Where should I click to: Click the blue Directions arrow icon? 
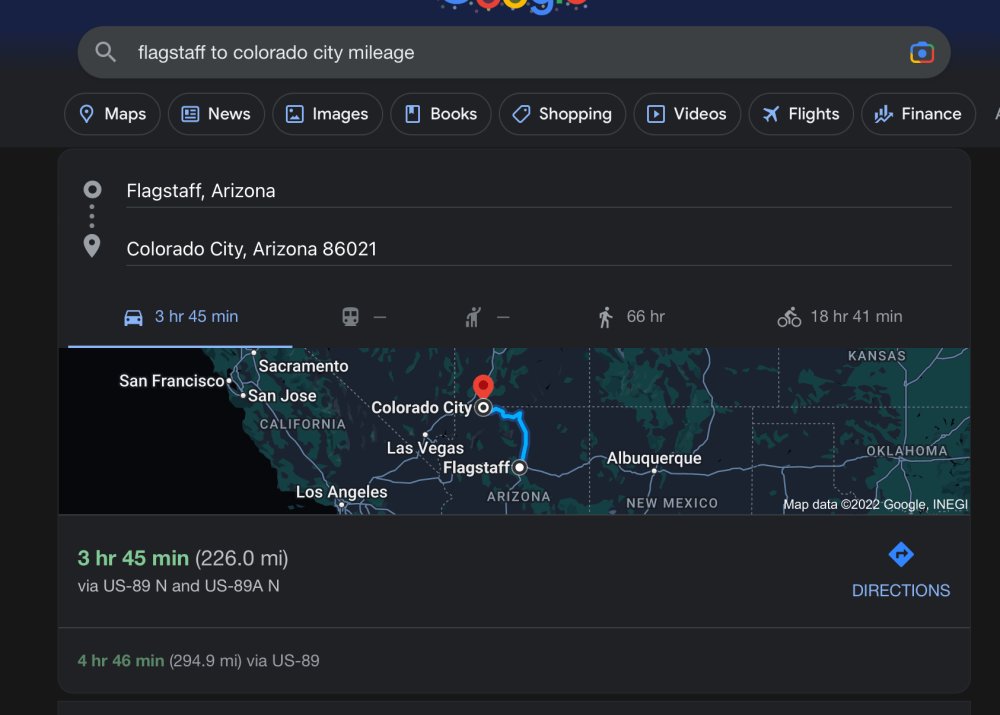click(901, 554)
